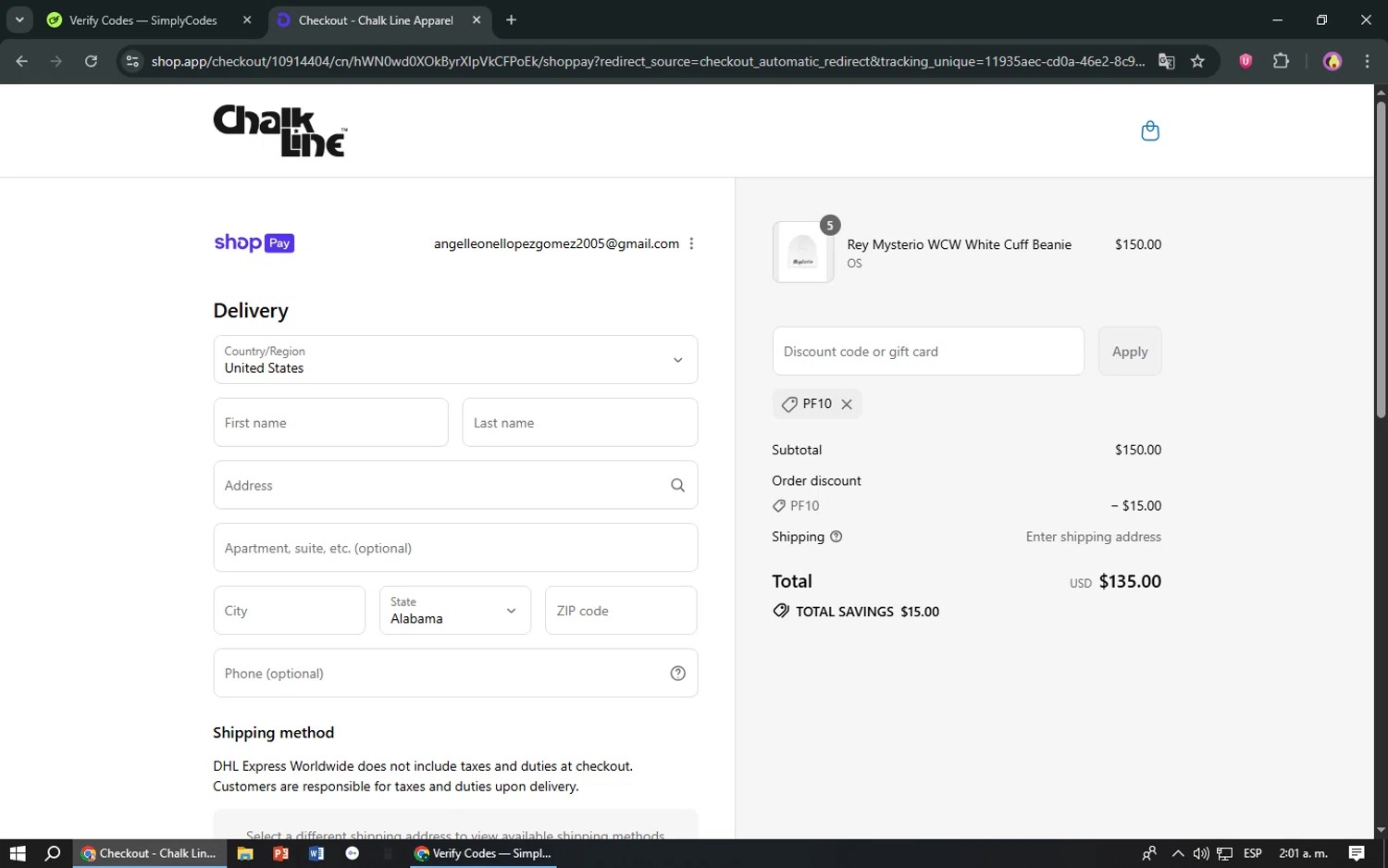Image resolution: width=1388 pixels, height=868 pixels.
Task: Open the notifications center icon
Action: pos(1357,853)
